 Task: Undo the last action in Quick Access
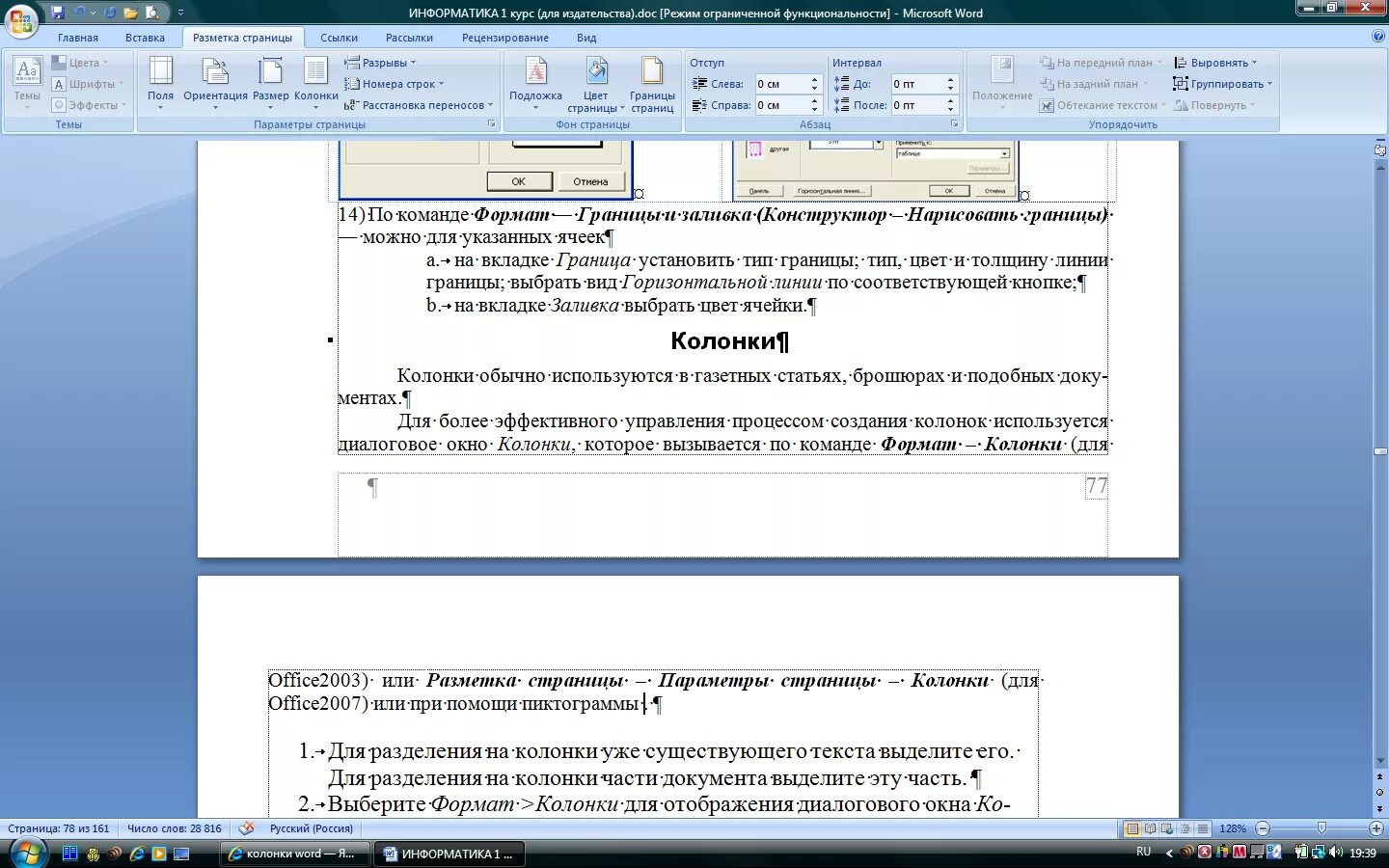79,13
